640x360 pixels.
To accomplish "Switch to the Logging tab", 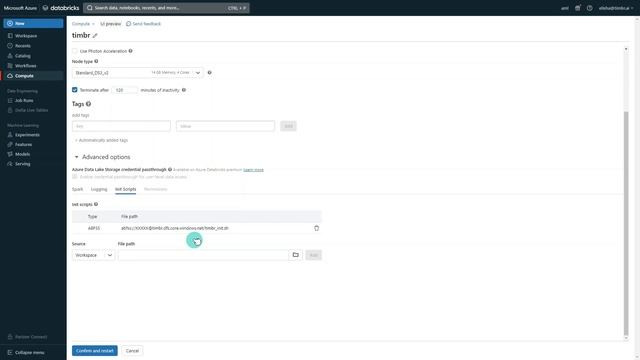I will (99, 189).
